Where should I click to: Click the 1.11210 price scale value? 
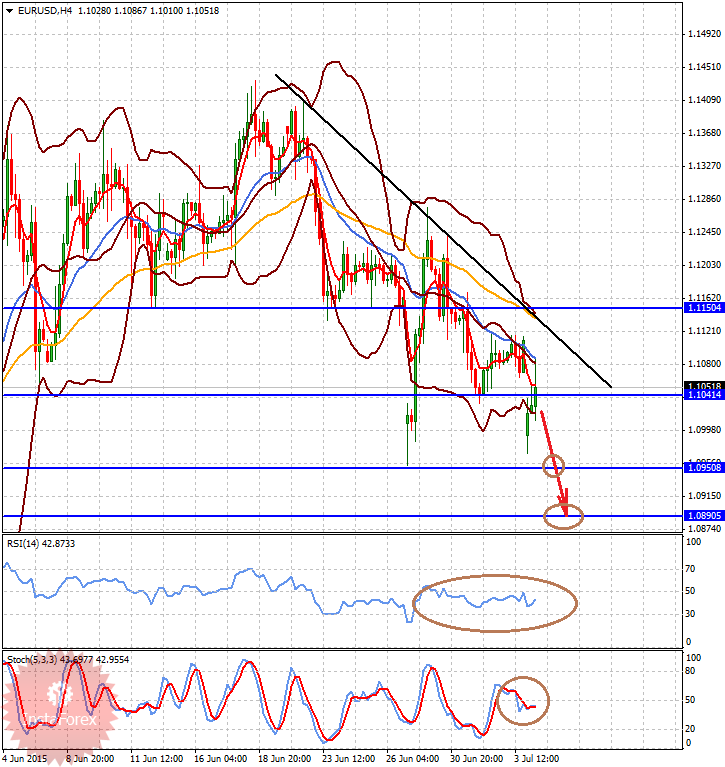704,331
